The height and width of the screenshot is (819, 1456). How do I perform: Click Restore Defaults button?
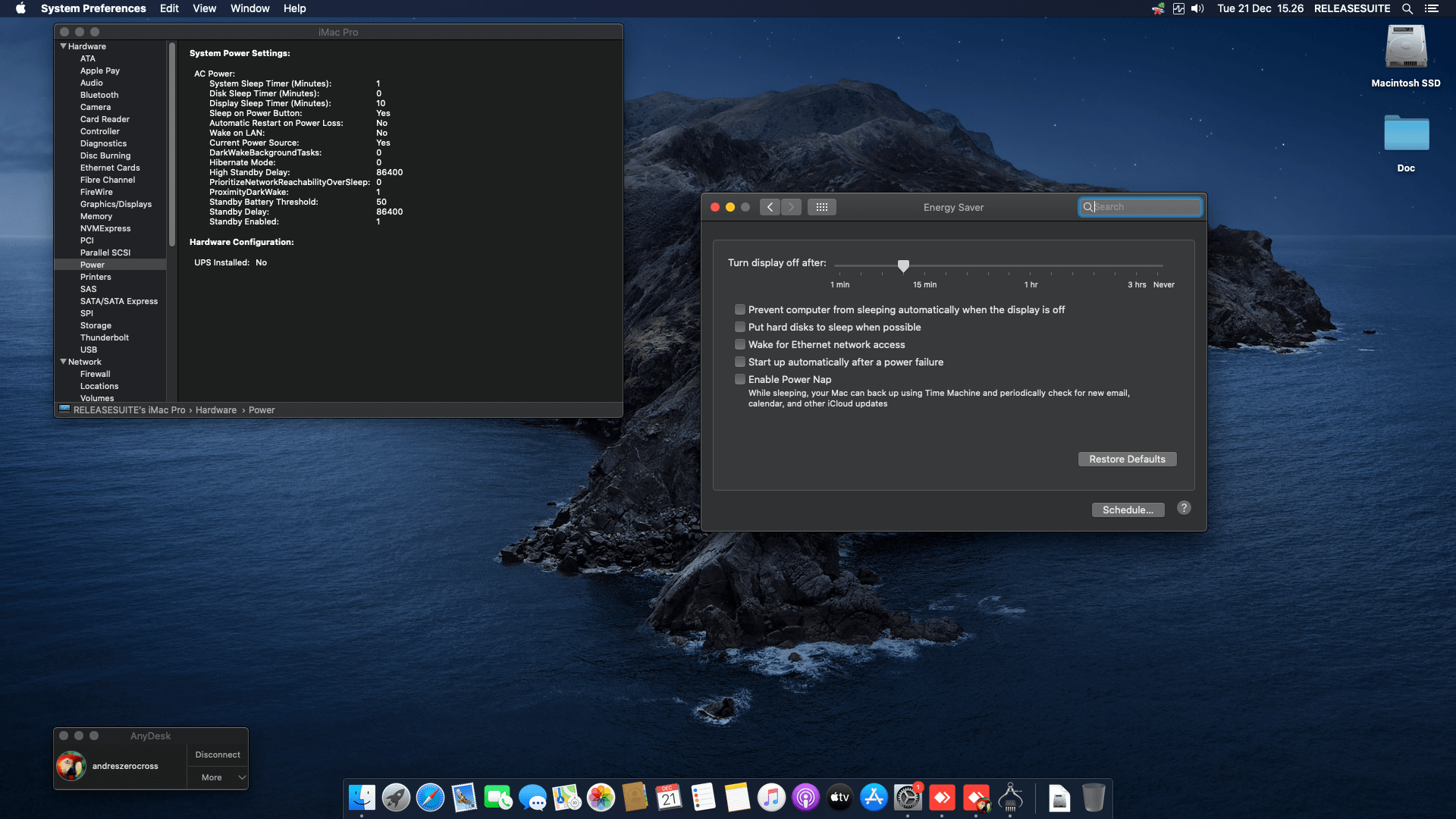point(1127,459)
